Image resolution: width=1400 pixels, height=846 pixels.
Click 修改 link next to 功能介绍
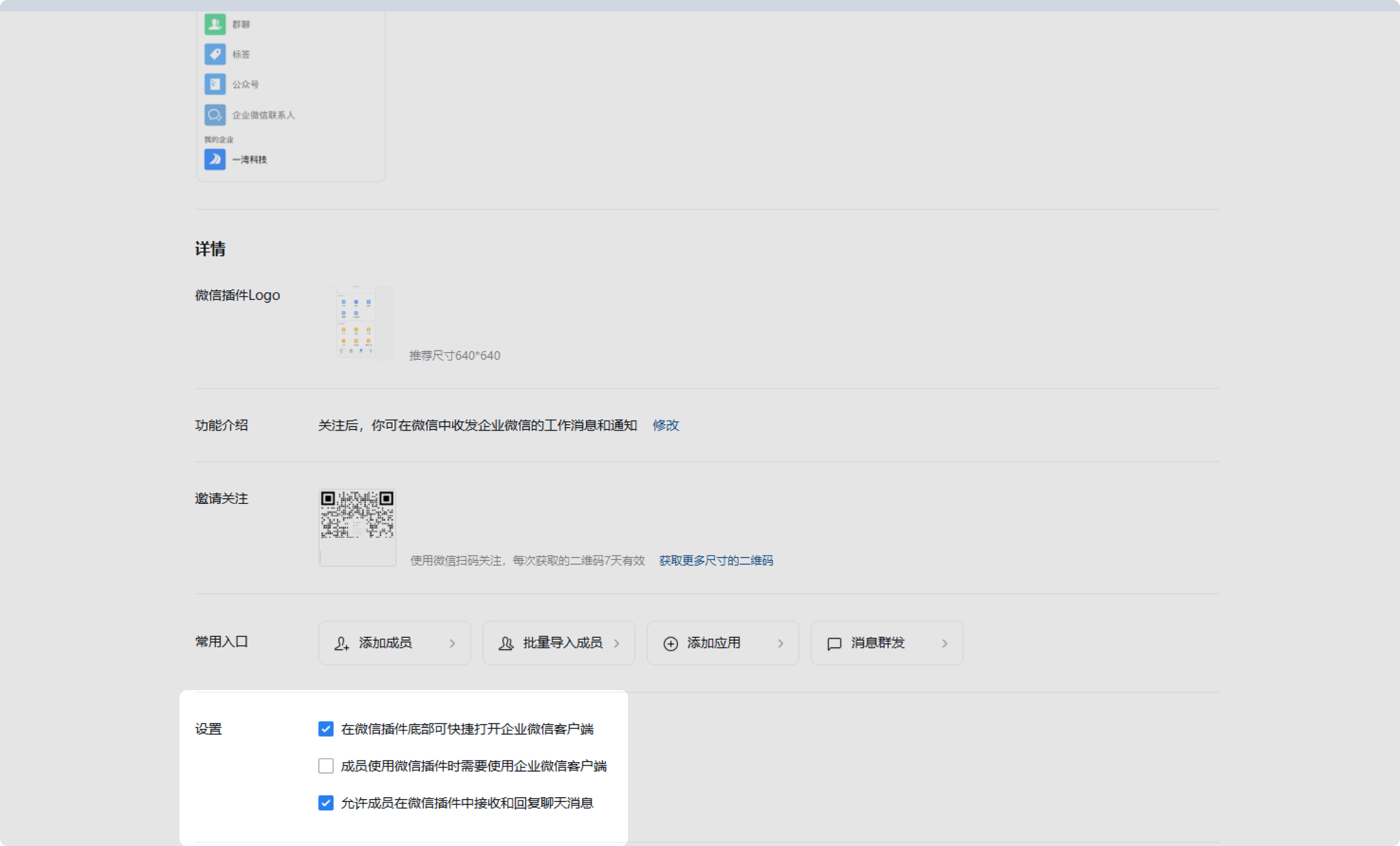coord(666,425)
